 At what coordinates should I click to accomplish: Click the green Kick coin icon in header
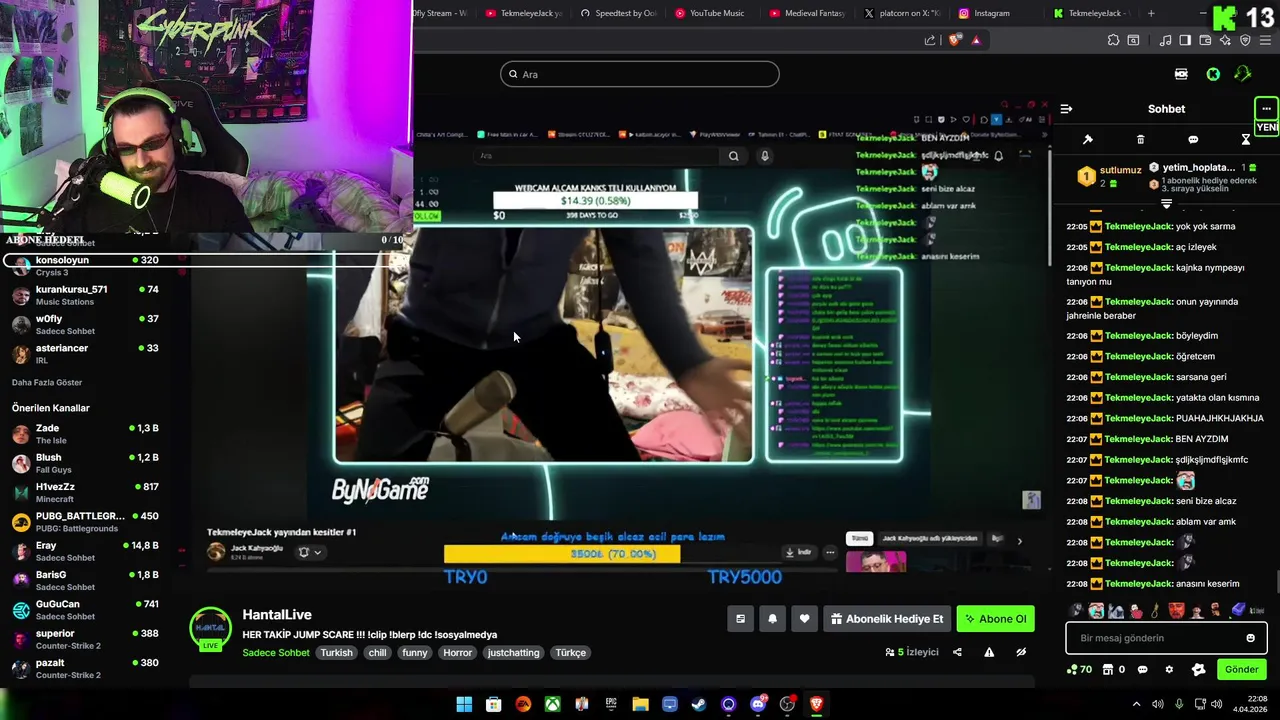tap(1213, 74)
